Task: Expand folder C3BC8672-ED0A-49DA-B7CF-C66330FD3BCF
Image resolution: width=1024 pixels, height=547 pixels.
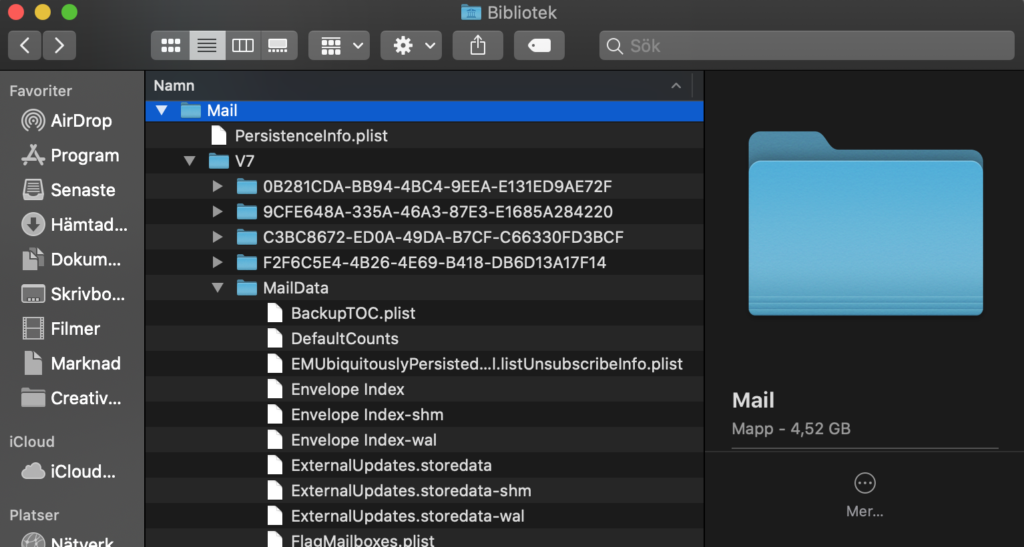Action: pyautogui.click(x=217, y=238)
